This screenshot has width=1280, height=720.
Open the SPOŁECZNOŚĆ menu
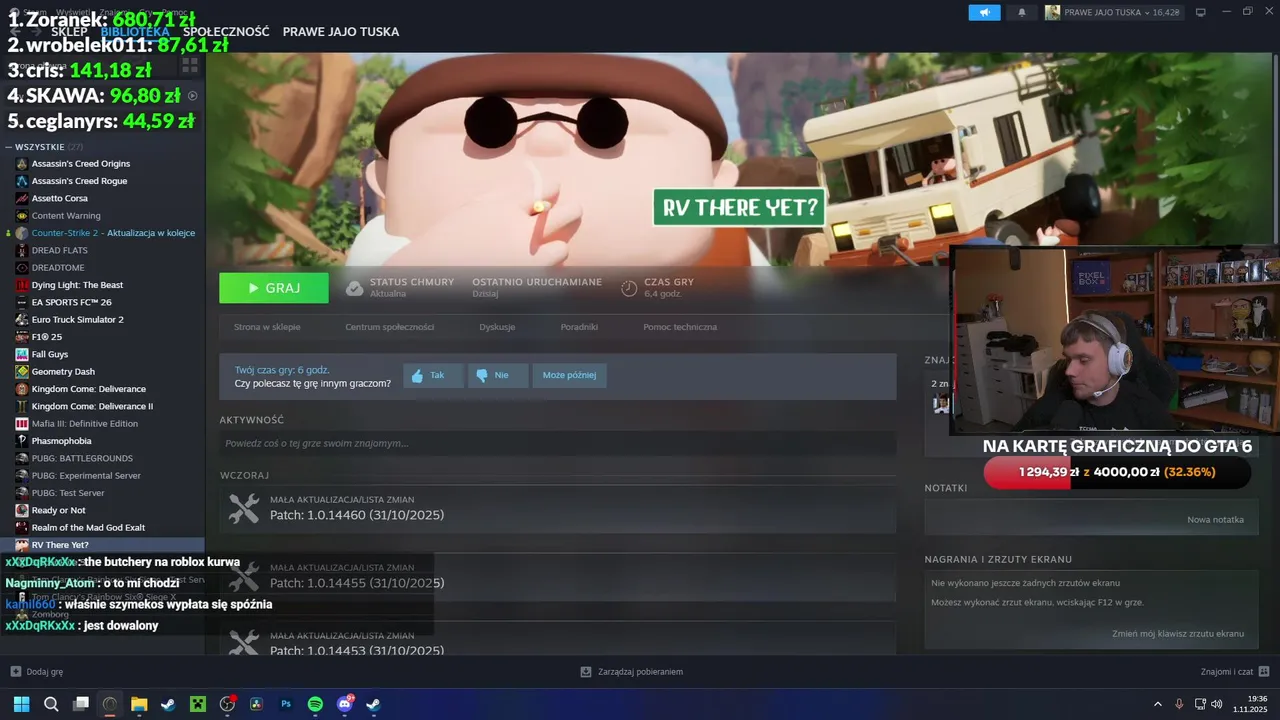point(226,32)
